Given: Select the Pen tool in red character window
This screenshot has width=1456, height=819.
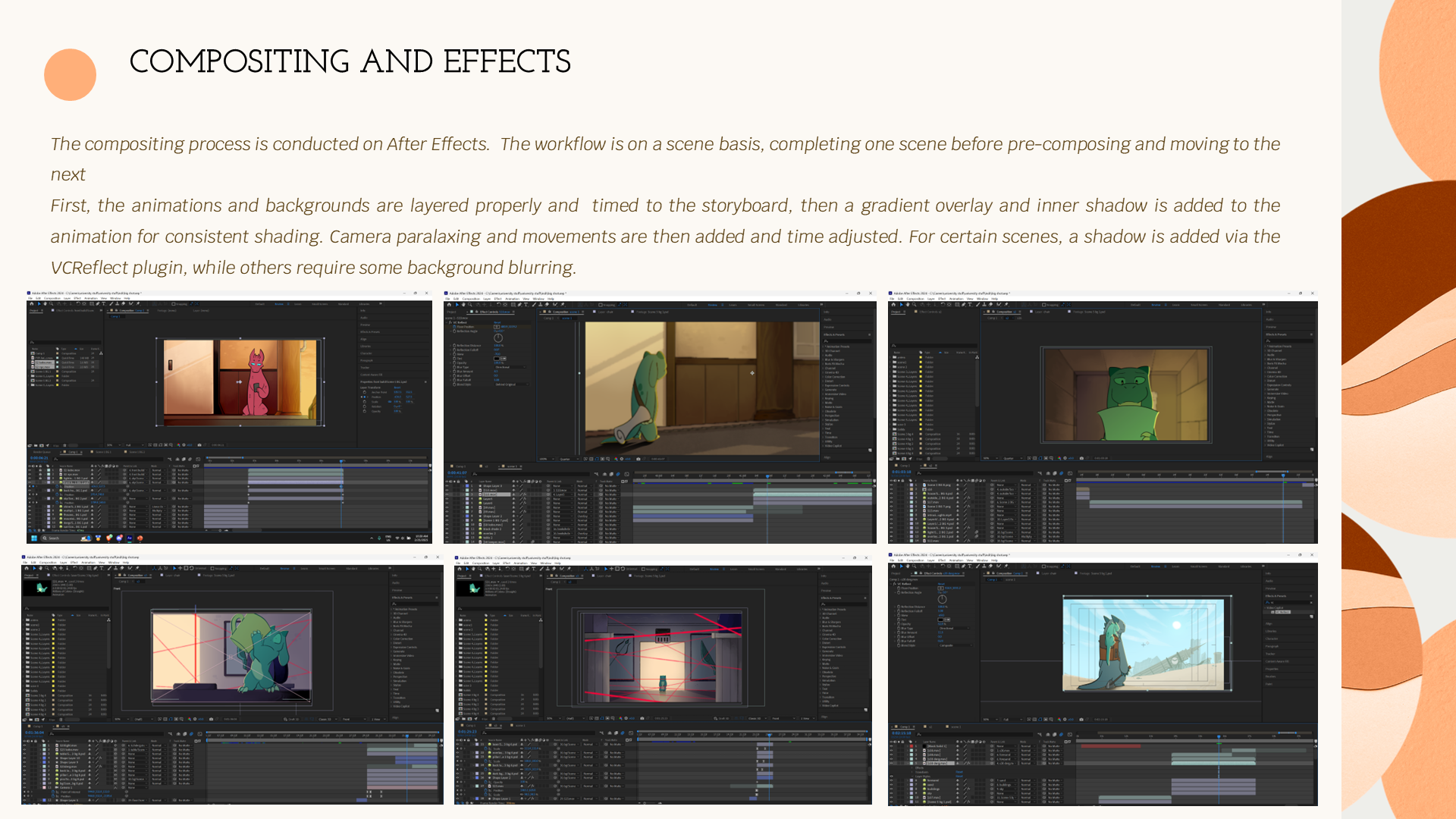Looking at the screenshot, I should pyautogui.click(x=98, y=304).
